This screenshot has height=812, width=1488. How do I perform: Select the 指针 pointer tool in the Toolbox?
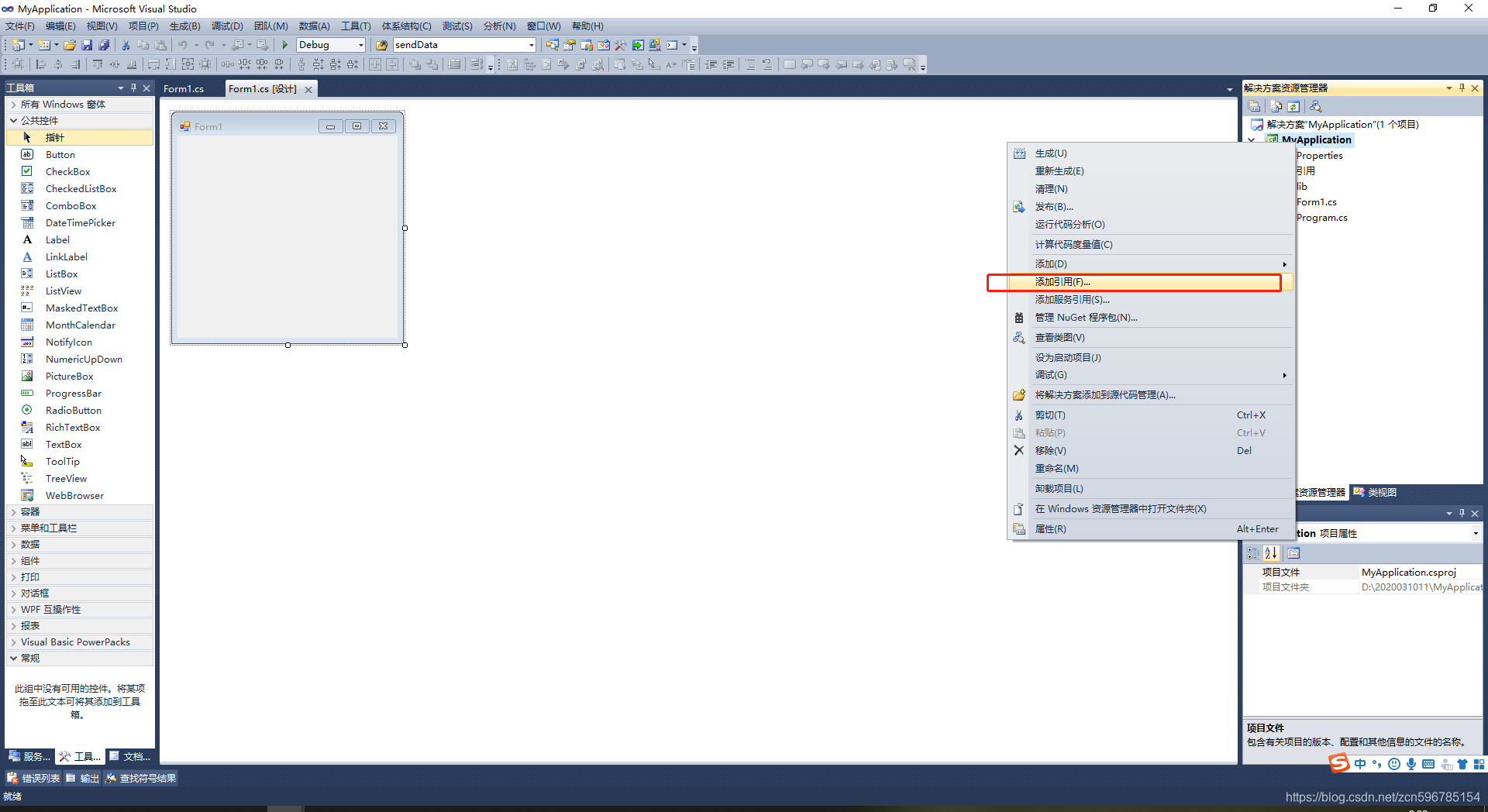(80, 137)
